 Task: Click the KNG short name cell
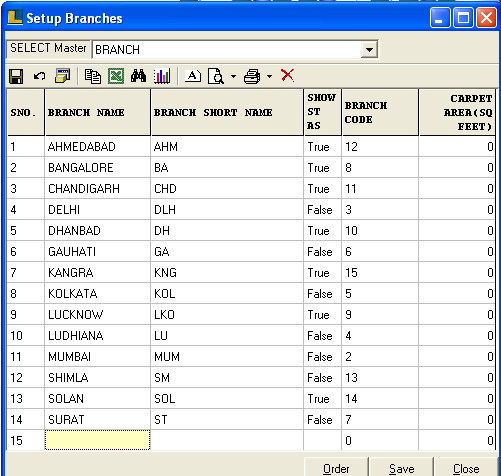point(227,272)
